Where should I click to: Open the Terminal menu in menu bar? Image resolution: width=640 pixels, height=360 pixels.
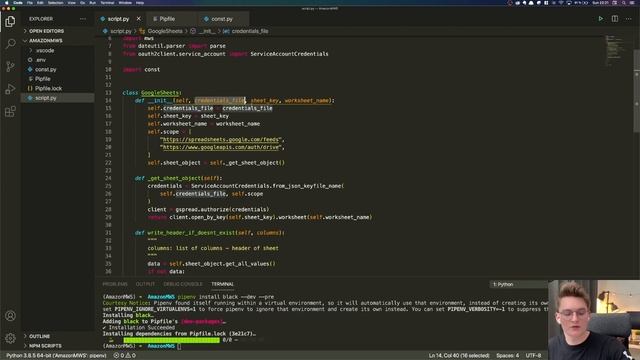click(107, 2)
